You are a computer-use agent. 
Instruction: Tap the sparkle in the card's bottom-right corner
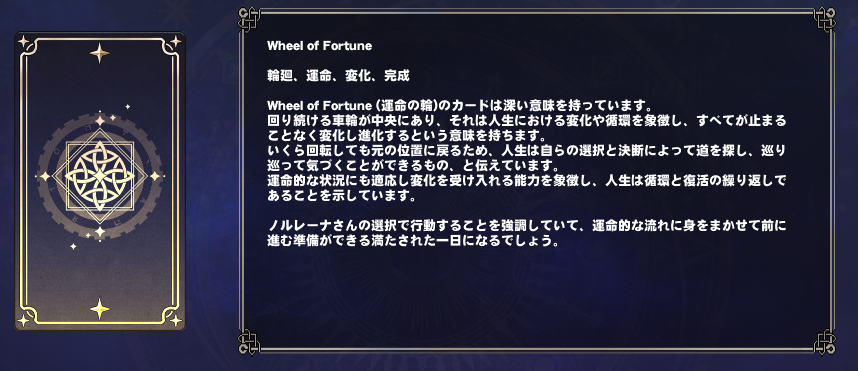[175, 321]
